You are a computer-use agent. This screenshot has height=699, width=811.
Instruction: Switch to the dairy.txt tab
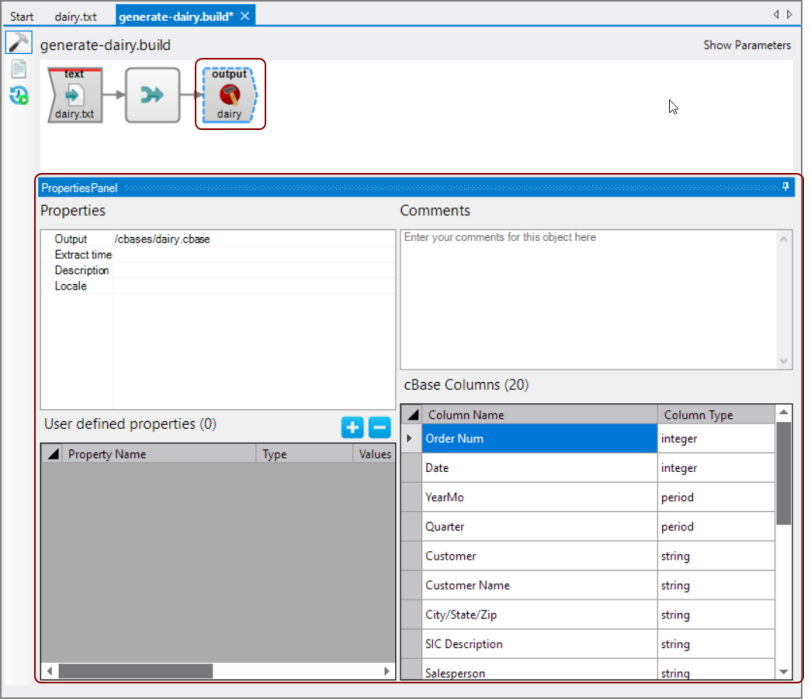77,15
